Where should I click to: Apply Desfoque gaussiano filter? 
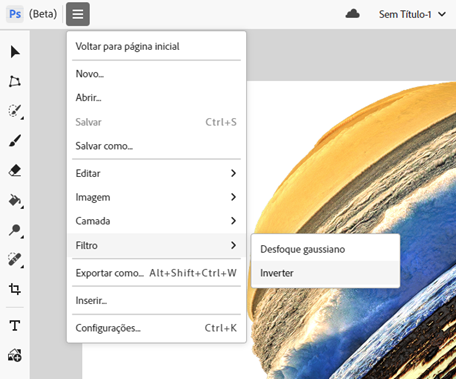point(325,249)
